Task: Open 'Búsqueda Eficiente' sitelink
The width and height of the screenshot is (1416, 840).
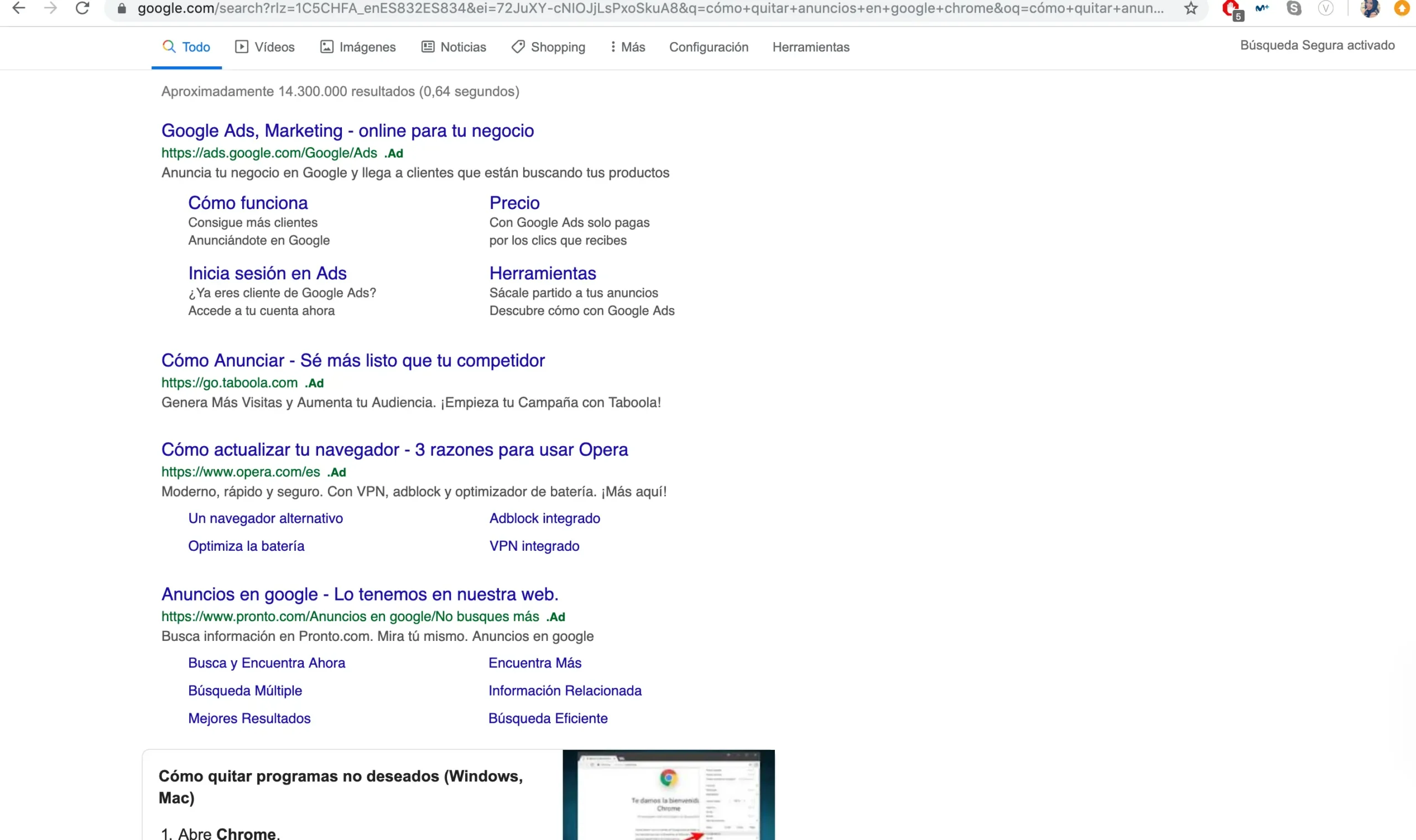Action: [x=548, y=718]
